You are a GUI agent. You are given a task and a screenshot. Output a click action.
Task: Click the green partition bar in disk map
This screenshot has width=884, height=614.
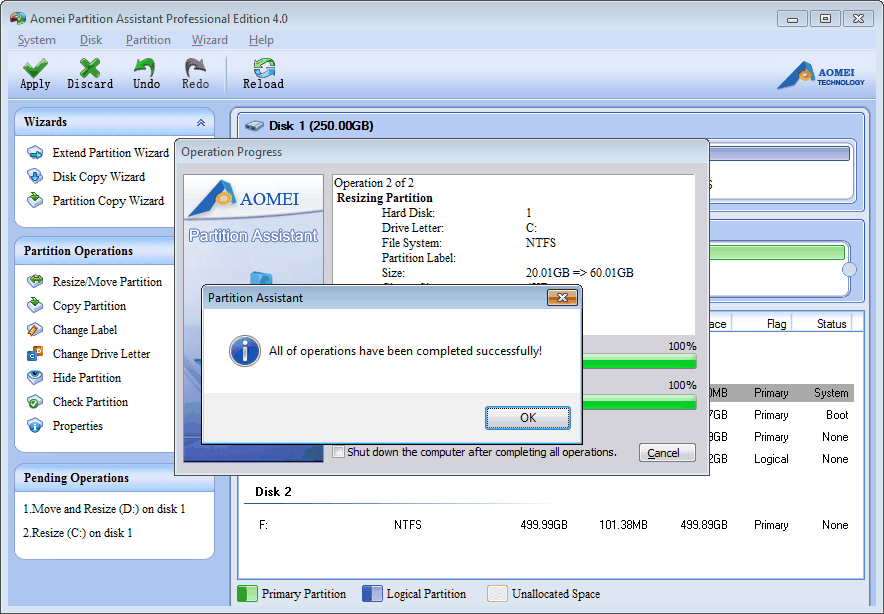pyautogui.click(x=777, y=252)
